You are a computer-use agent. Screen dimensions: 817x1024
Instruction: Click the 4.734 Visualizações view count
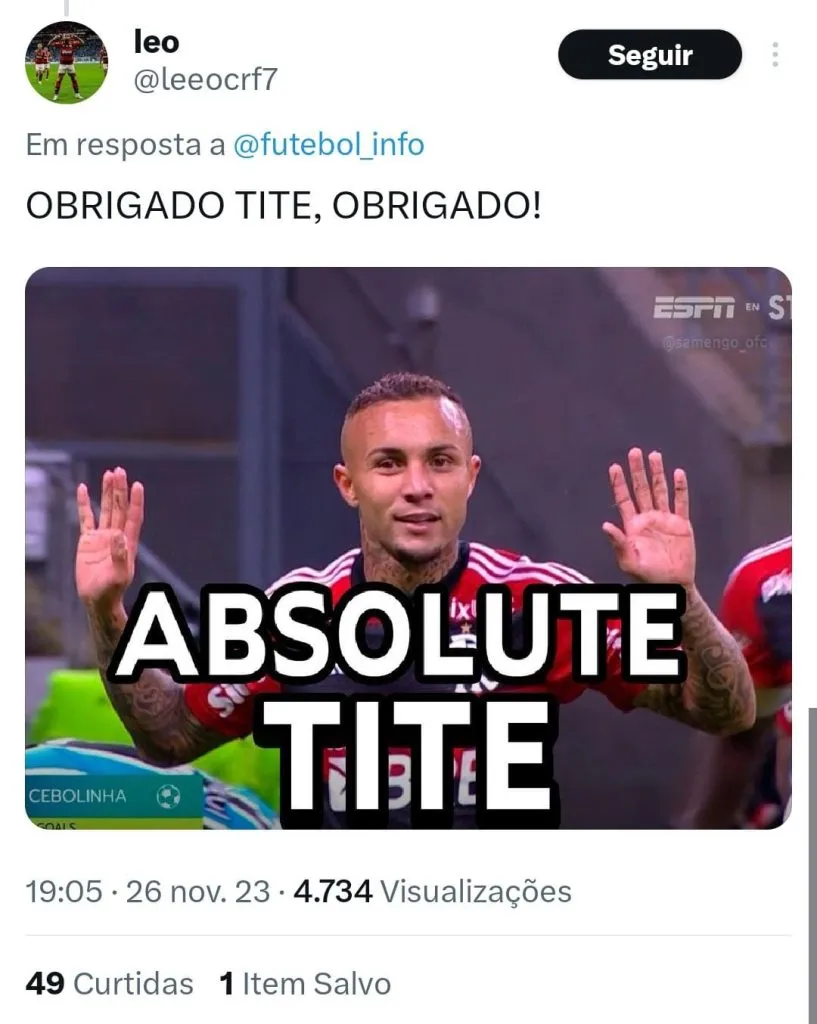coord(432,891)
